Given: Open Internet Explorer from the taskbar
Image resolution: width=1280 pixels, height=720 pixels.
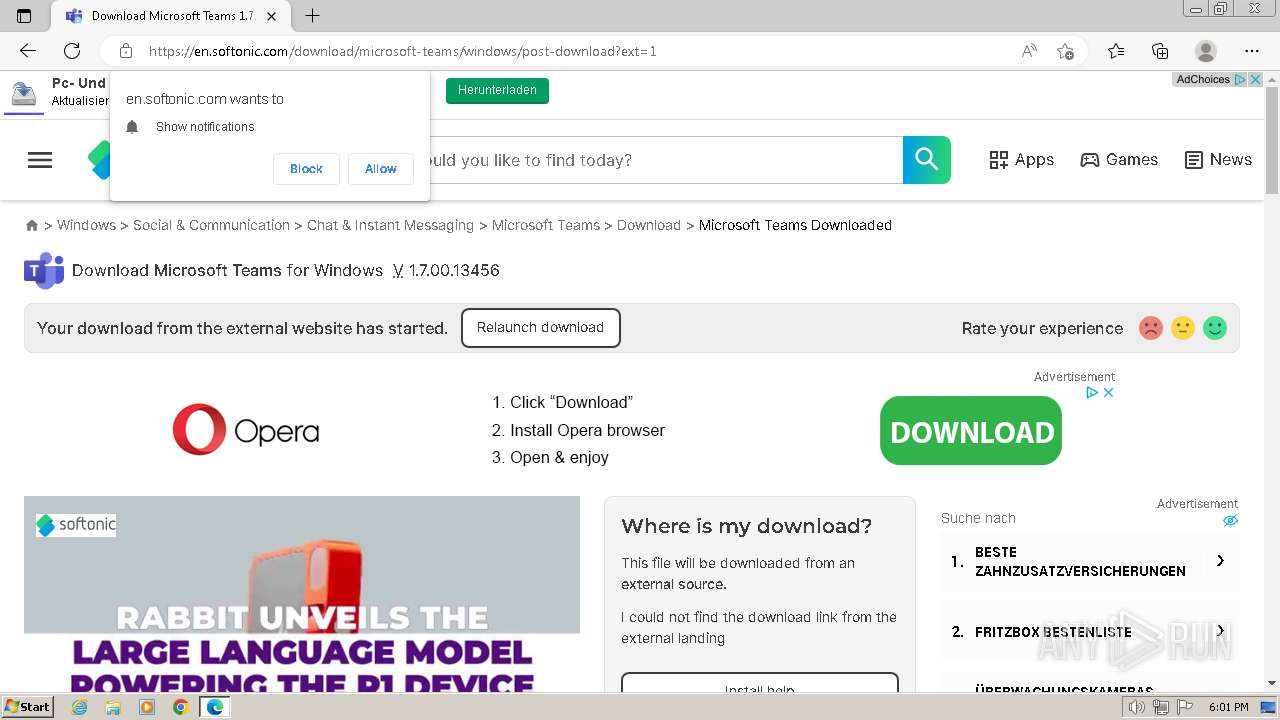Looking at the screenshot, I should (79, 707).
